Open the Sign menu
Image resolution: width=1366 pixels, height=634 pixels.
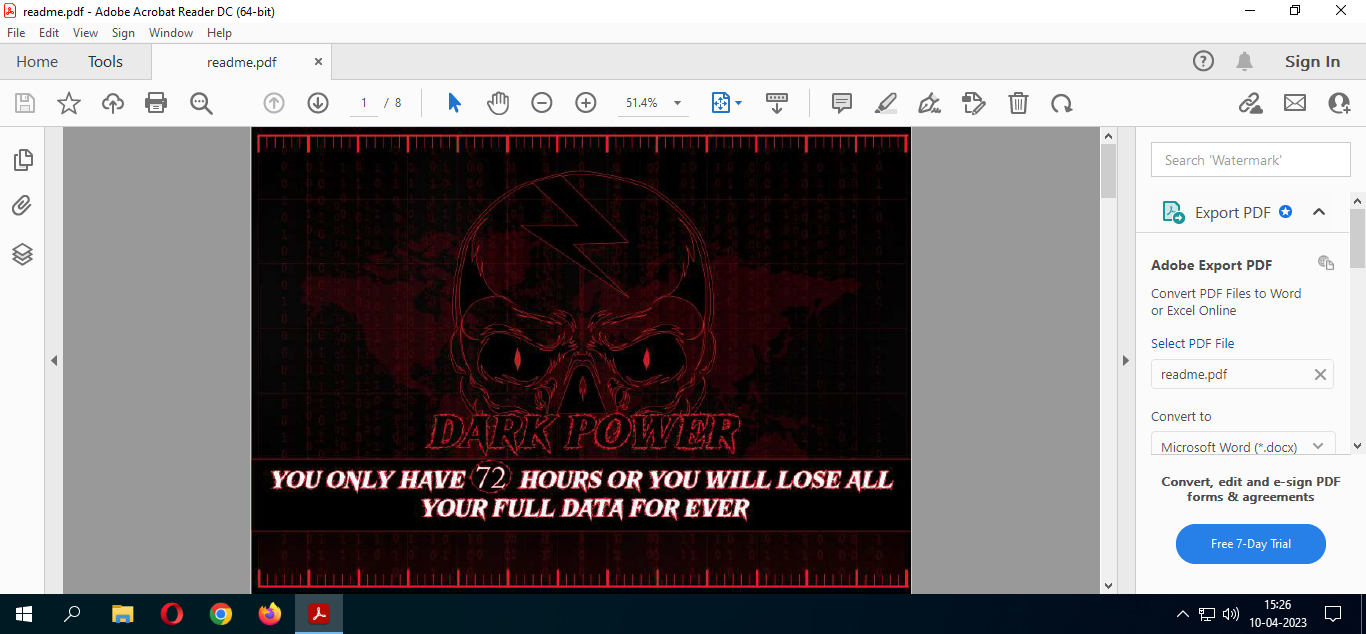point(123,33)
